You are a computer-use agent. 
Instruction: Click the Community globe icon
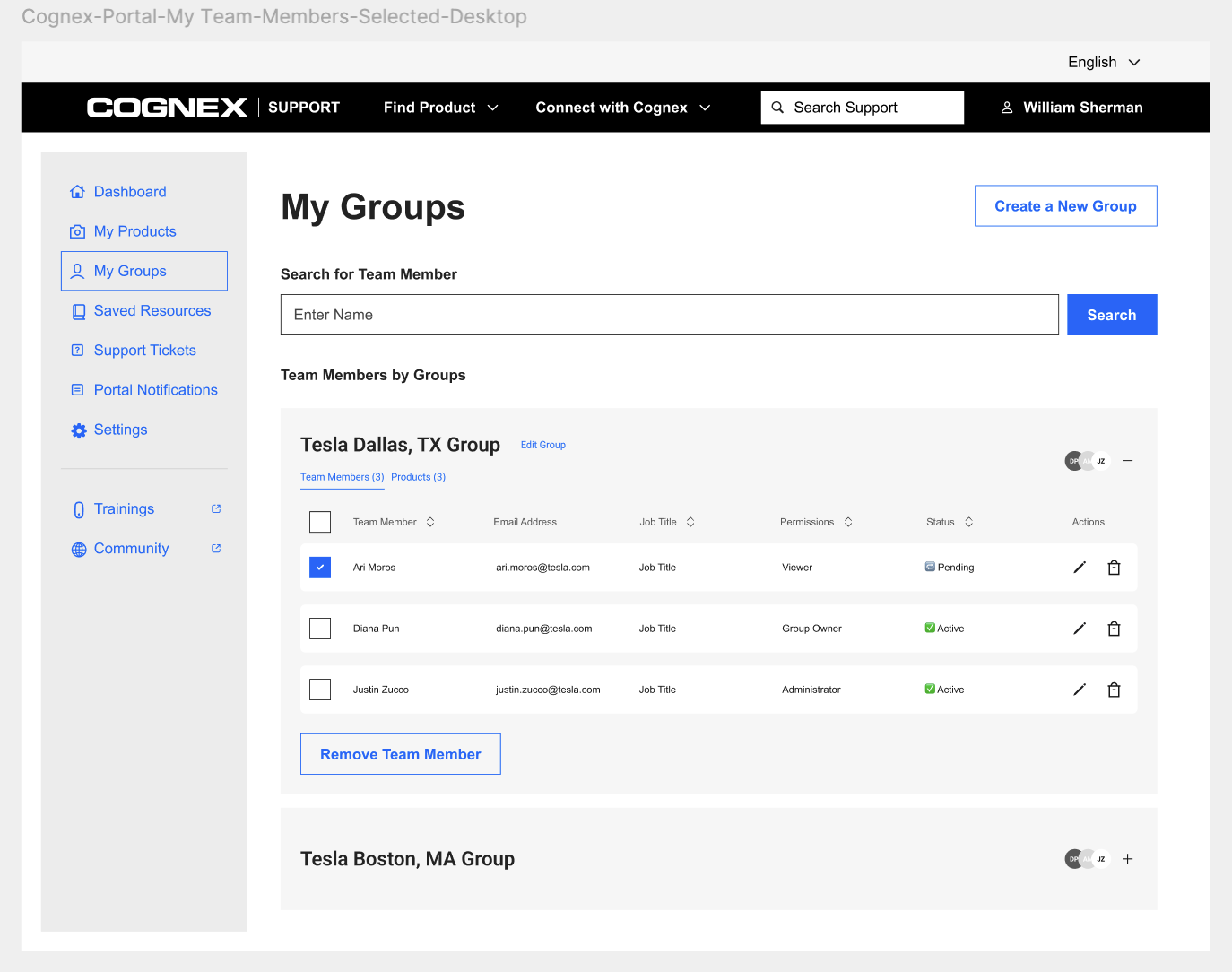coord(79,550)
